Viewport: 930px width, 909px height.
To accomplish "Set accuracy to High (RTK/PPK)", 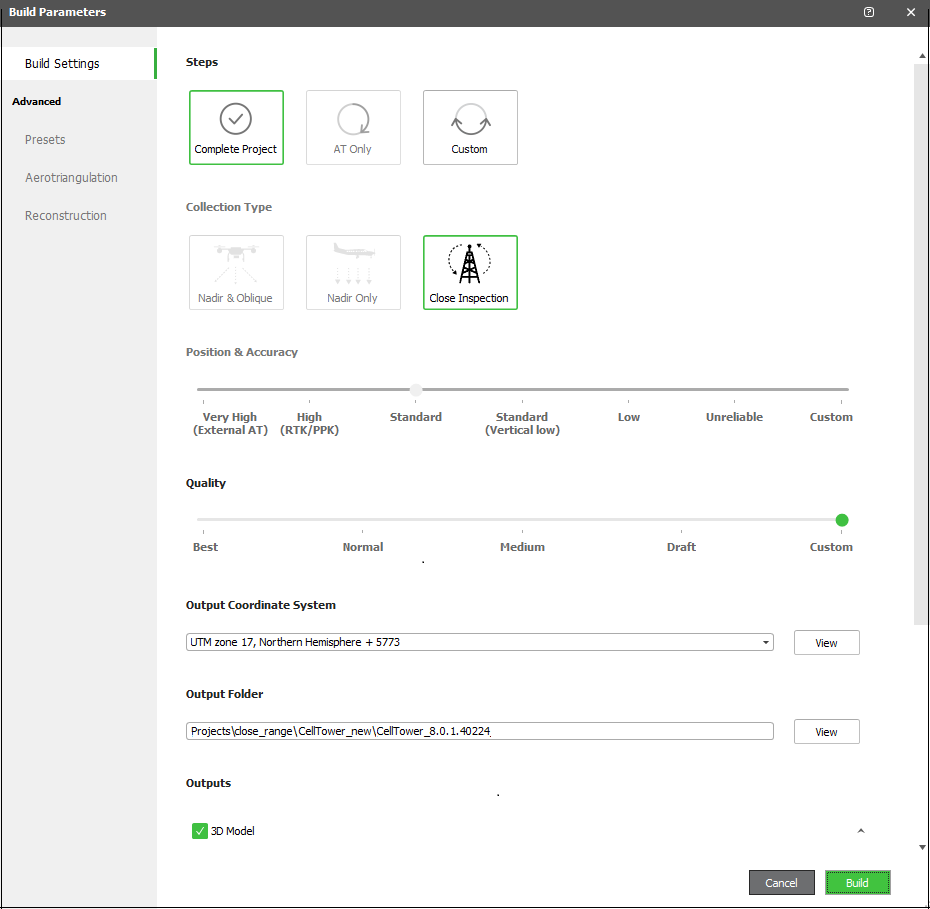I will (309, 390).
